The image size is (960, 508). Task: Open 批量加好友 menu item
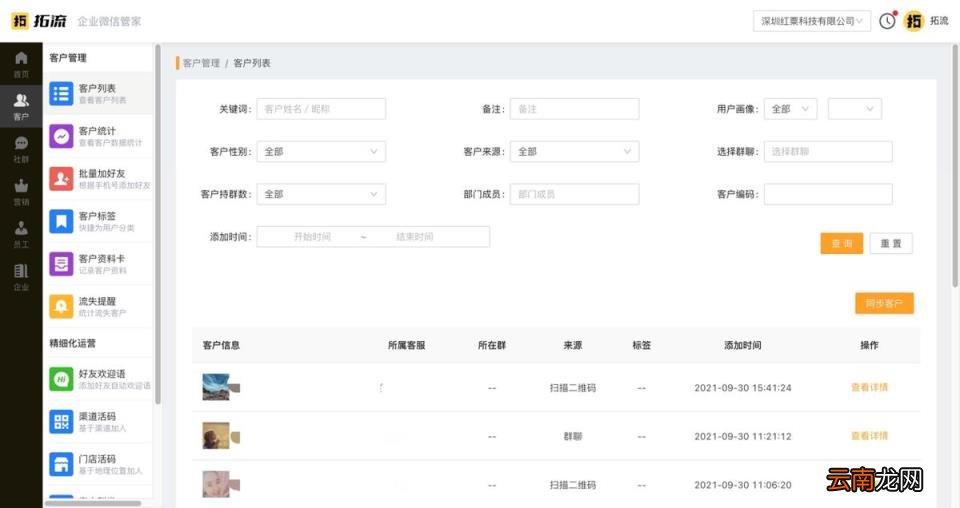pyautogui.click(x=98, y=179)
